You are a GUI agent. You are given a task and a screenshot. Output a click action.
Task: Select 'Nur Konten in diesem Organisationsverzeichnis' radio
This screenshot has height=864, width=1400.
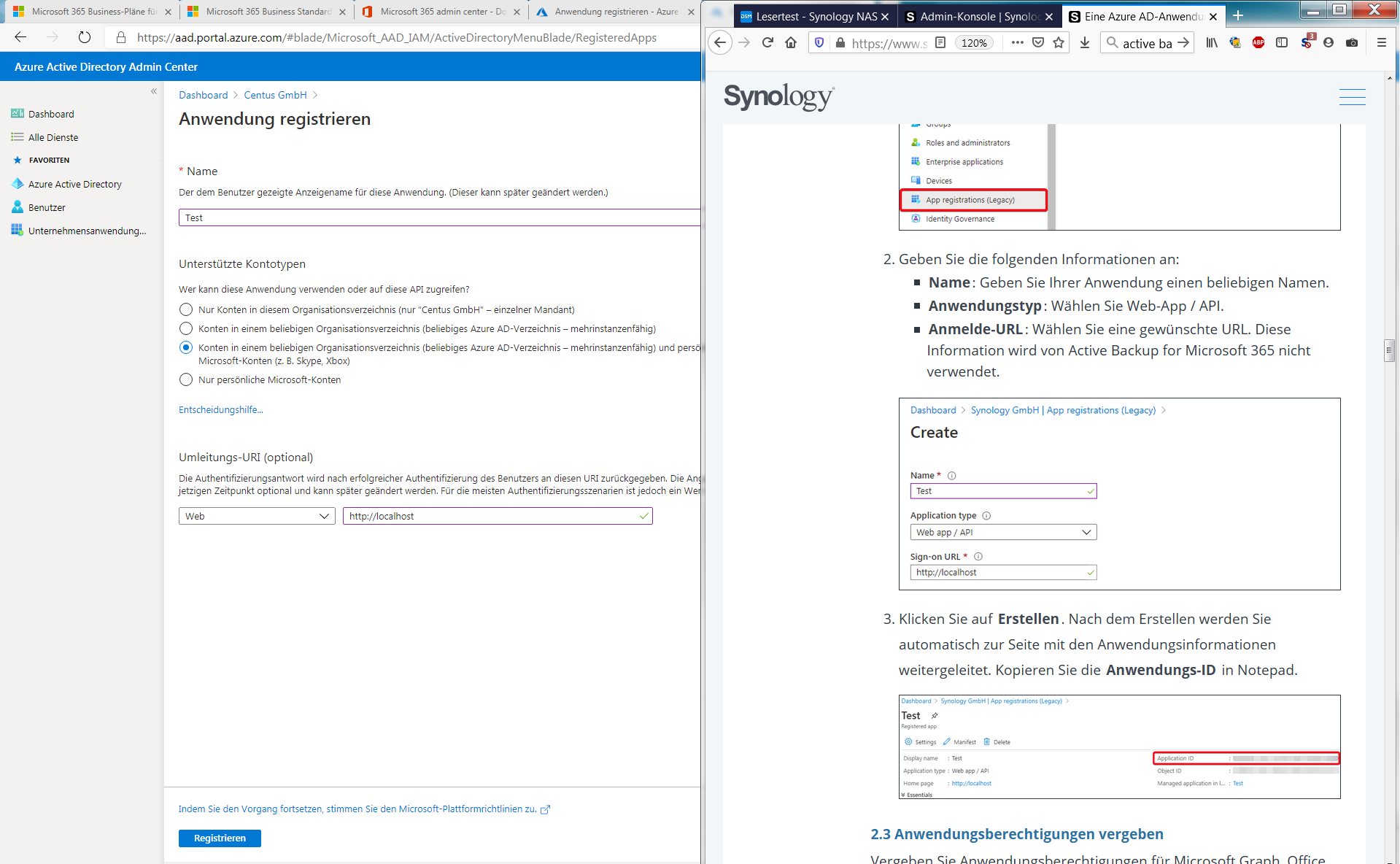point(186,309)
